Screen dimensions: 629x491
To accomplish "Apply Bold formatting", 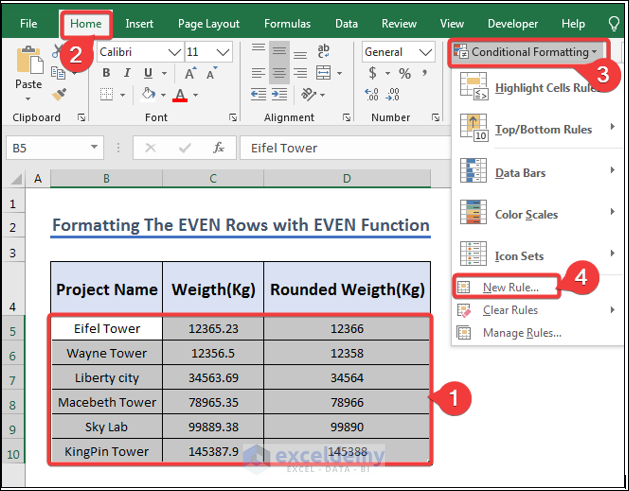I will 106,73.
